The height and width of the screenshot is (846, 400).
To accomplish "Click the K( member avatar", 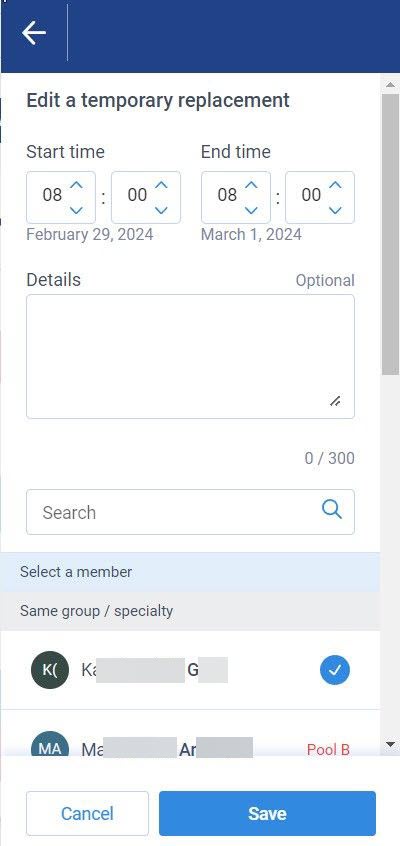I will (x=50, y=670).
